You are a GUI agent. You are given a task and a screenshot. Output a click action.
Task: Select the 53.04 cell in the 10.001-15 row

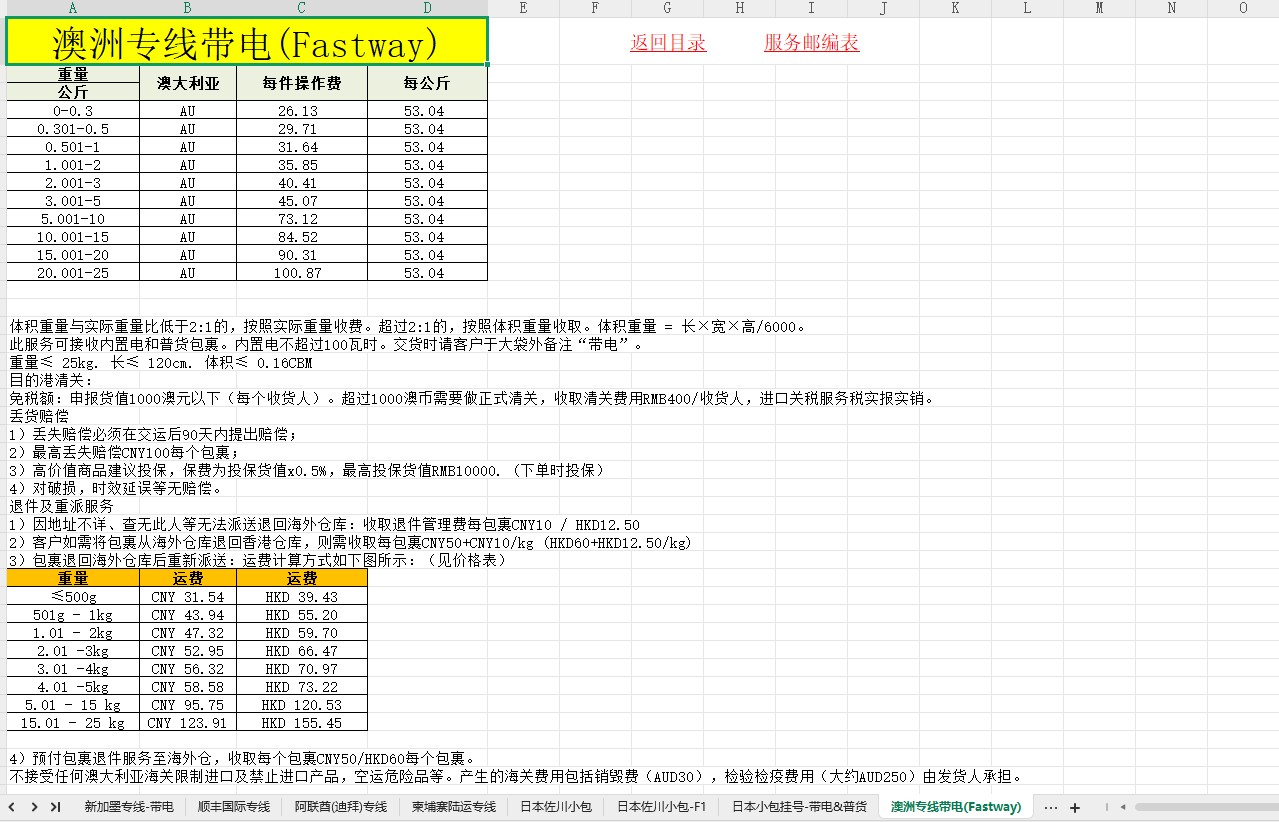[x=427, y=237]
